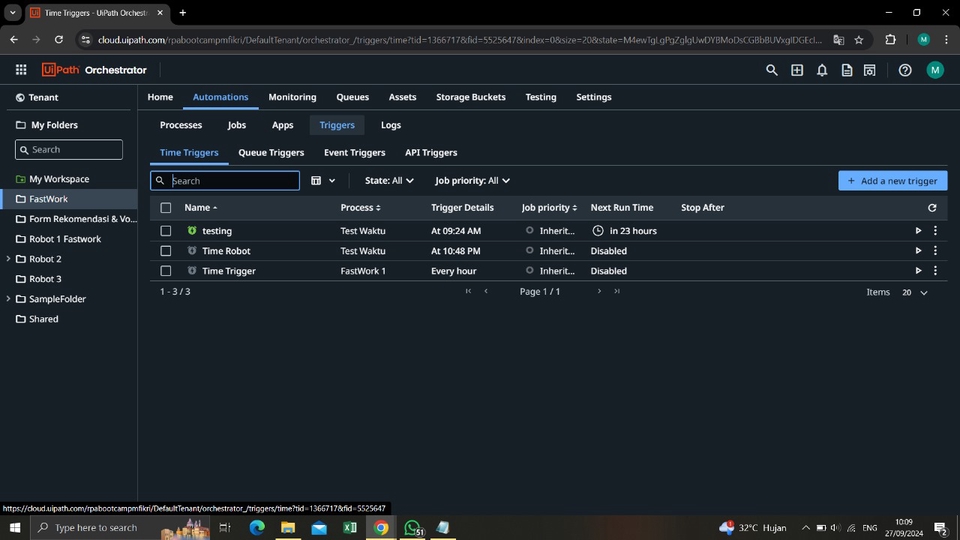
Task: Open more actions menu for testing trigger
Action: (935, 231)
